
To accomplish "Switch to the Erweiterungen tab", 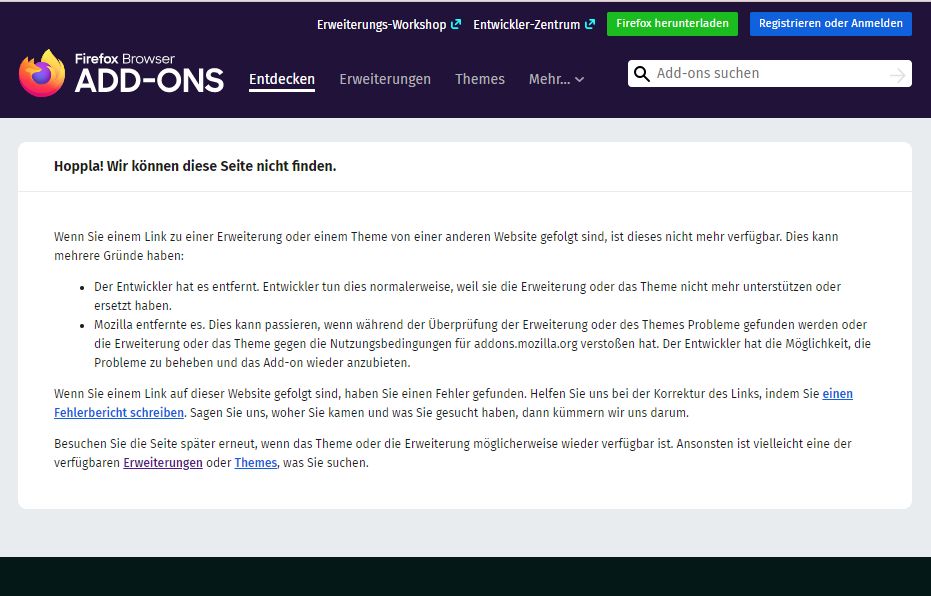I will coord(385,80).
